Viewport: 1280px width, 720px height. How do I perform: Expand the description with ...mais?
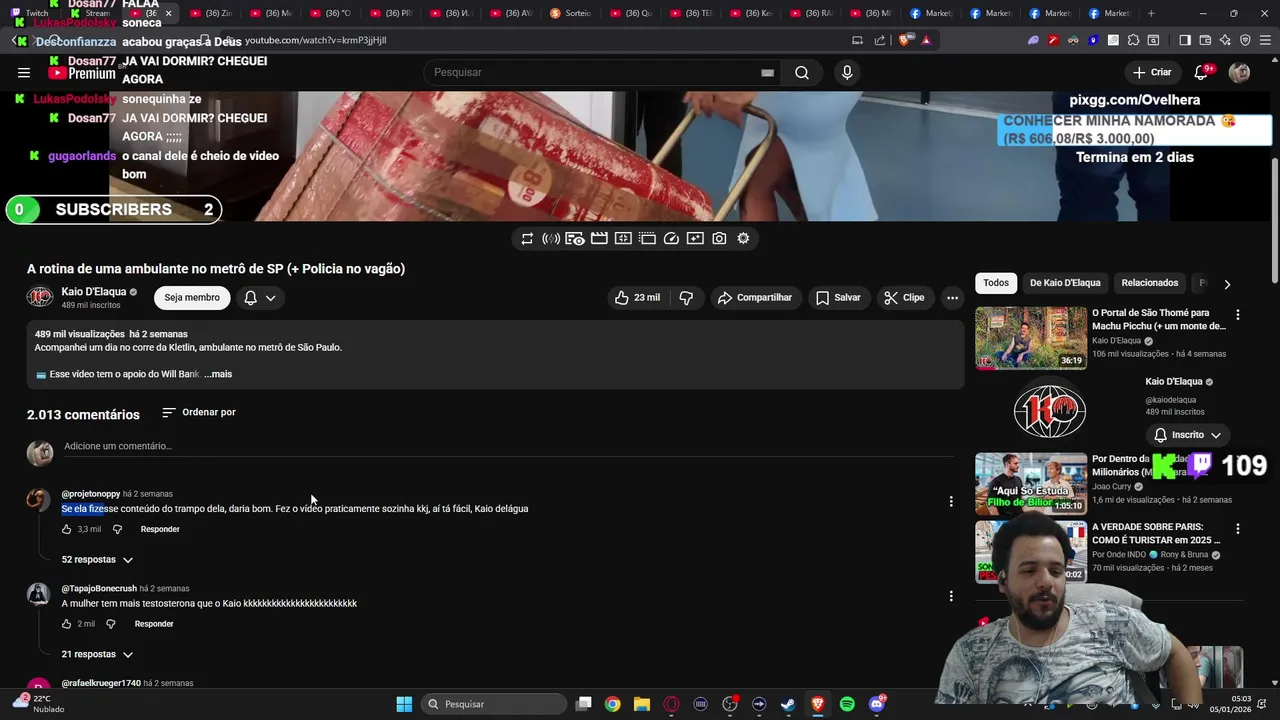point(218,374)
